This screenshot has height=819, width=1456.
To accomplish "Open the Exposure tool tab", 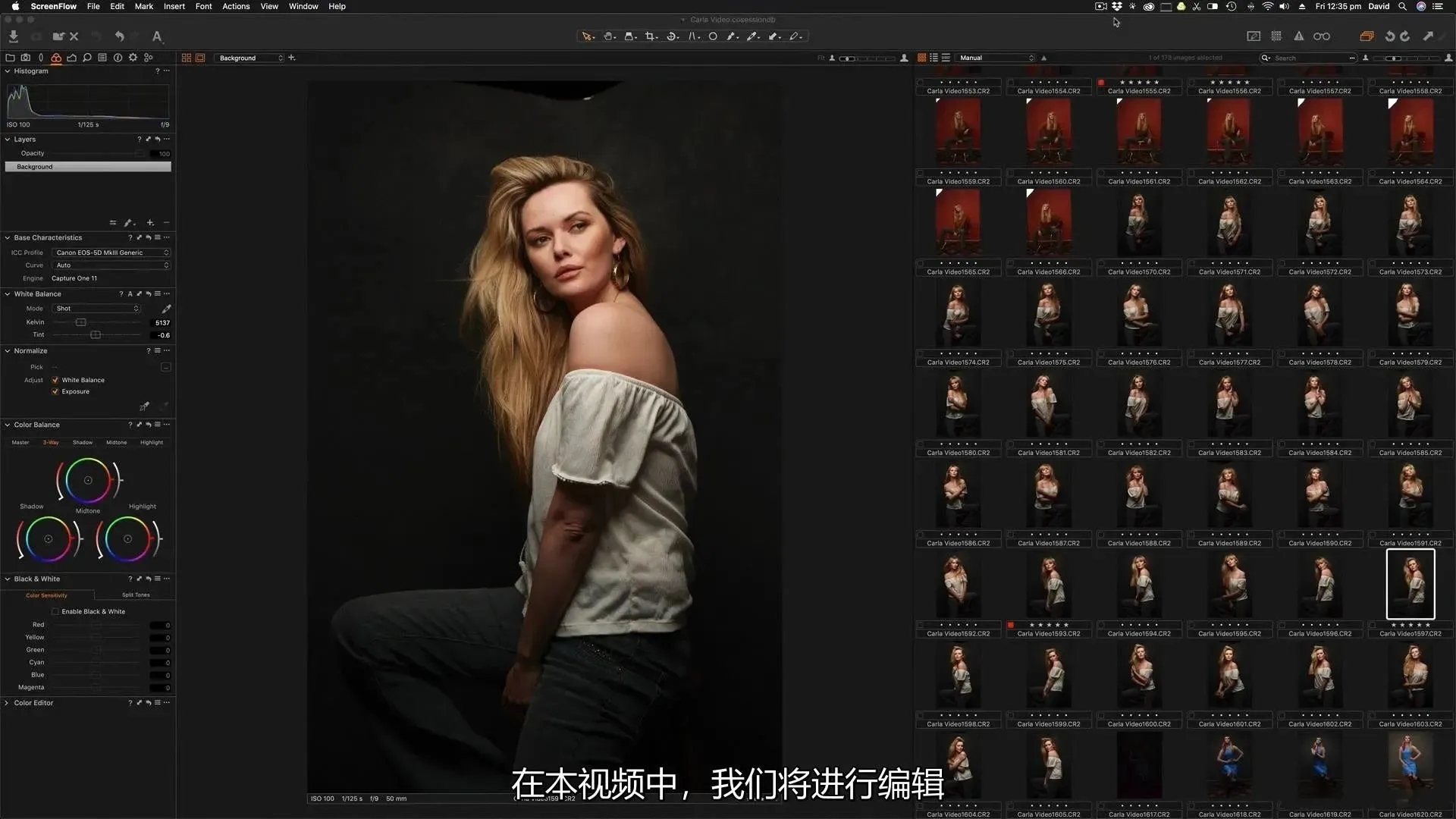I will (x=71, y=58).
